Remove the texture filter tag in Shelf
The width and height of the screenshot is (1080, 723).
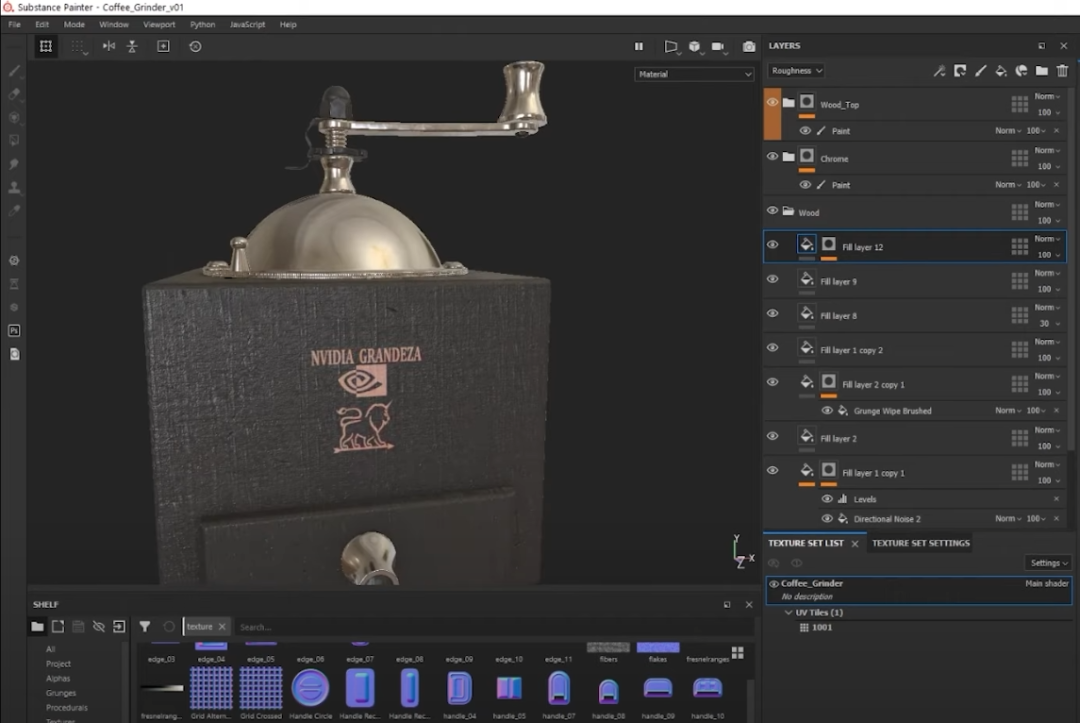[222, 627]
